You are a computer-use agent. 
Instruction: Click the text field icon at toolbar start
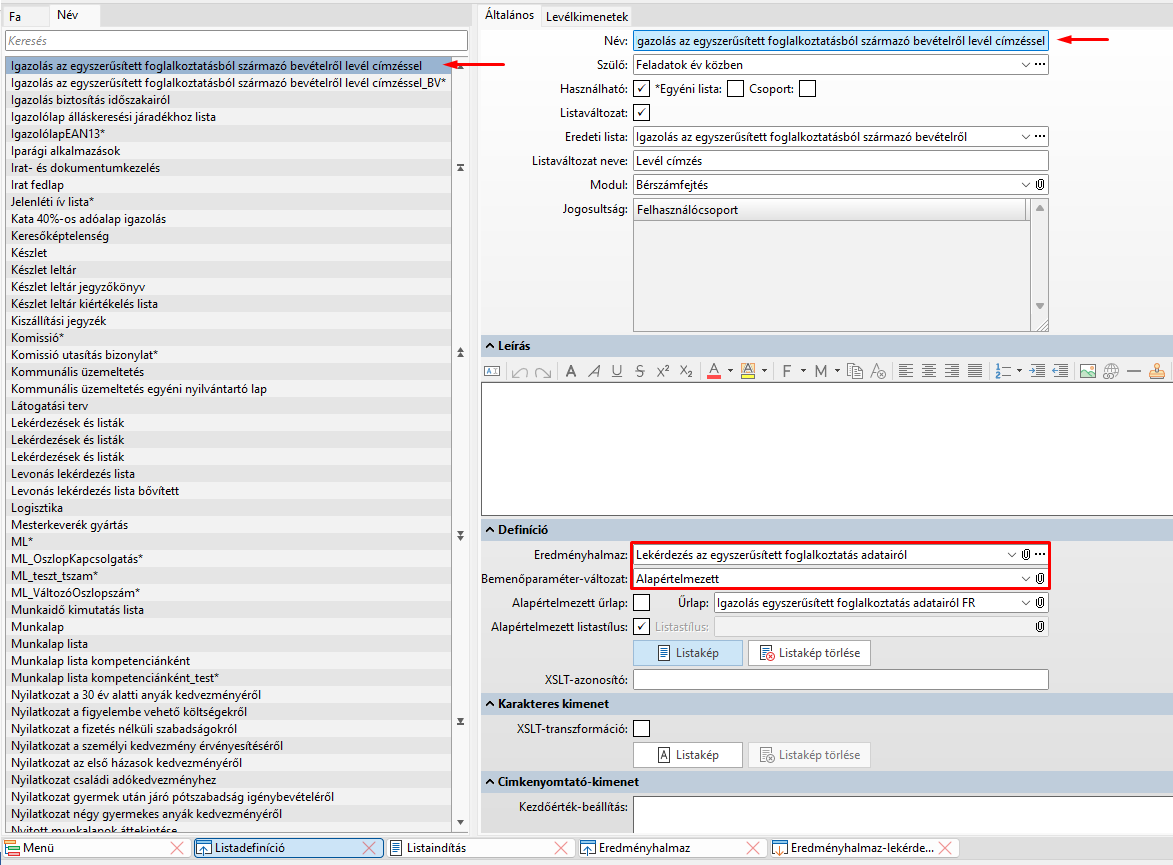(491, 371)
